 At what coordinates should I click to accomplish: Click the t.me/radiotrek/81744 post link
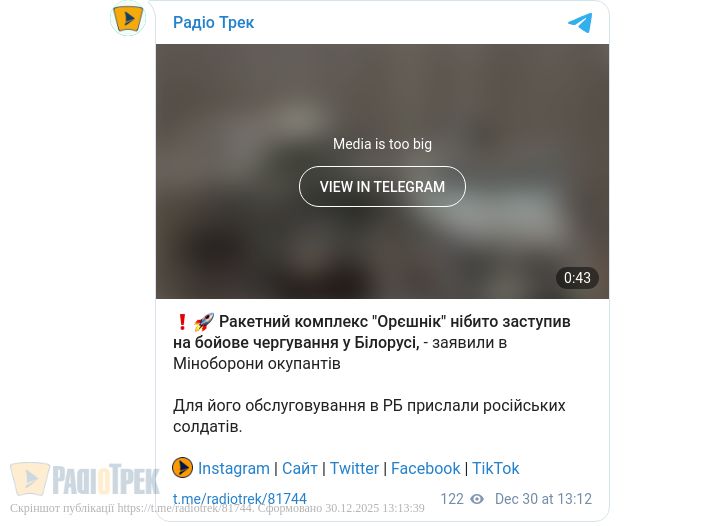pyautogui.click(x=240, y=498)
